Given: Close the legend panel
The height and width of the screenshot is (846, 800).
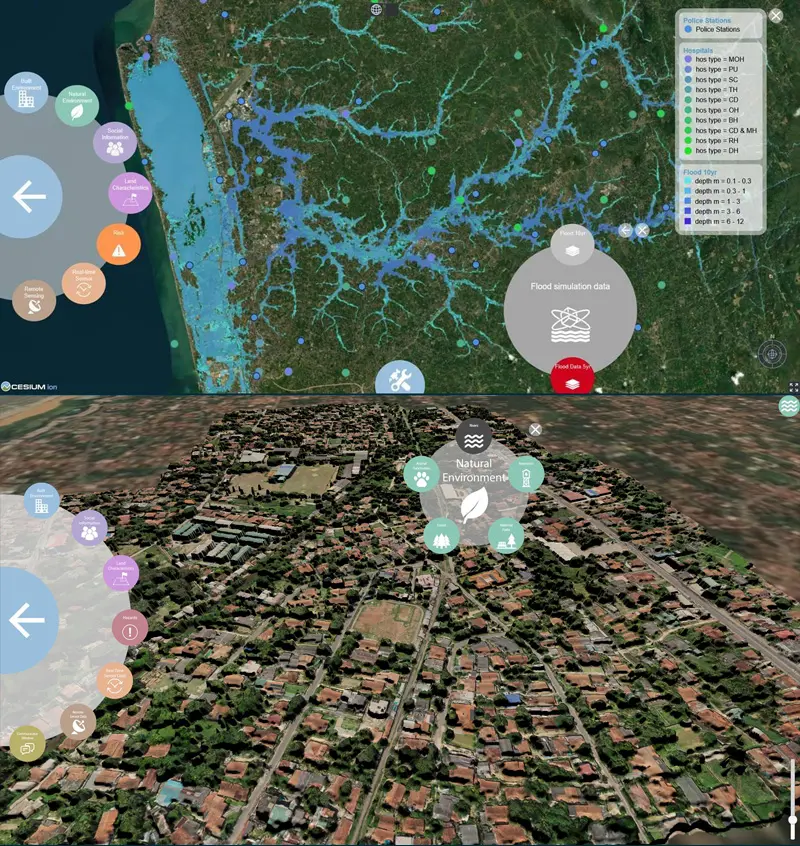Looking at the screenshot, I should pos(776,16).
